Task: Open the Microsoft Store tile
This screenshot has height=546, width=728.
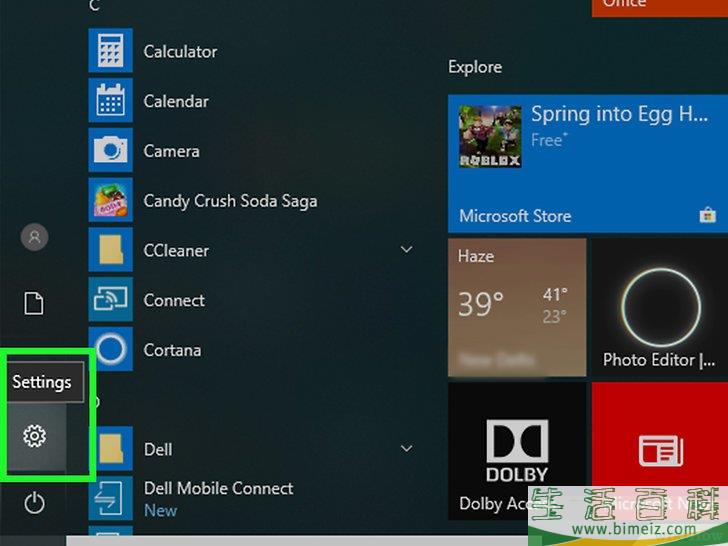Action: click(588, 163)
